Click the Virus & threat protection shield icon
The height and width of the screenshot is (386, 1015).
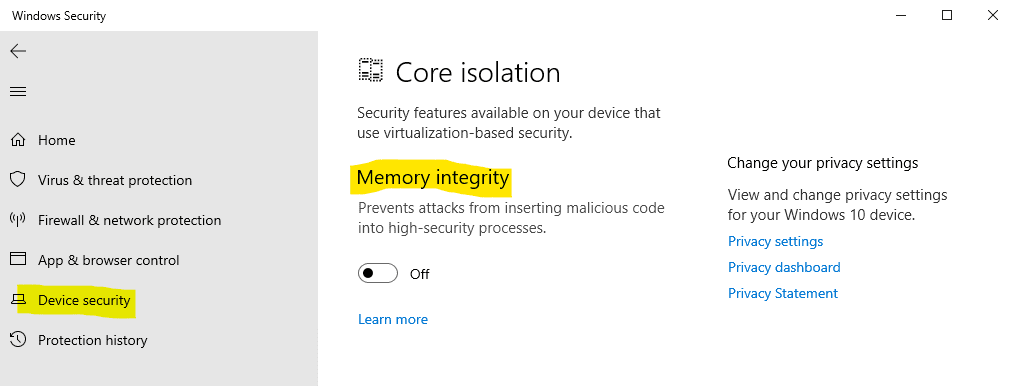click(x=18, y=179)
